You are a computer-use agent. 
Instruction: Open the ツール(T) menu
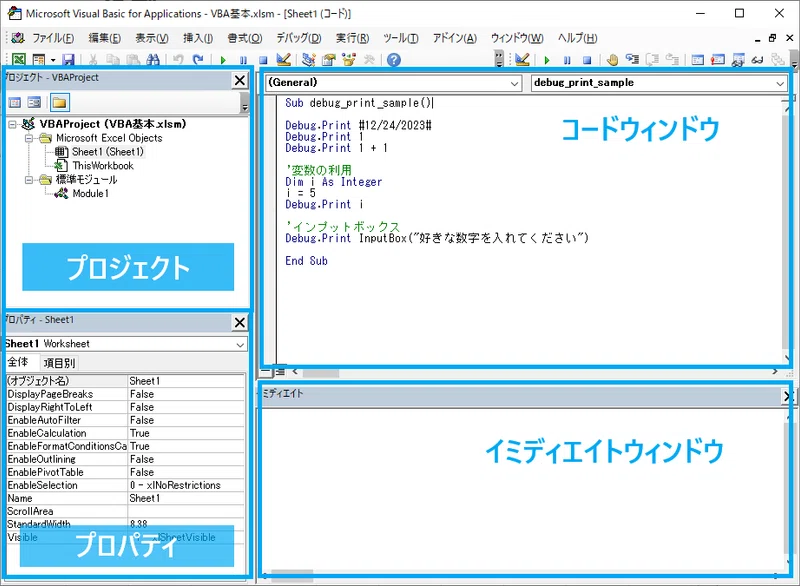point(401,38)
